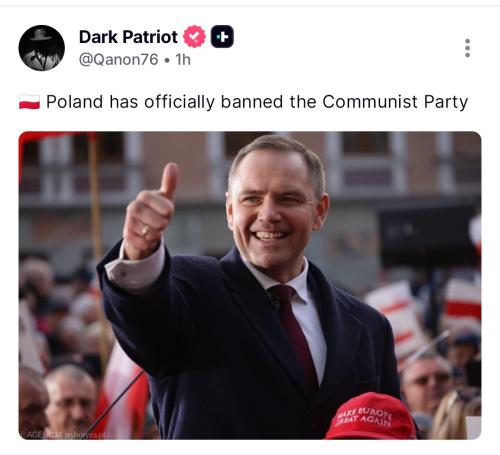Click the crowd man wearing eyeglasses at lower left
This screenshot has height=455, width=500.
[x=71, y=400]
